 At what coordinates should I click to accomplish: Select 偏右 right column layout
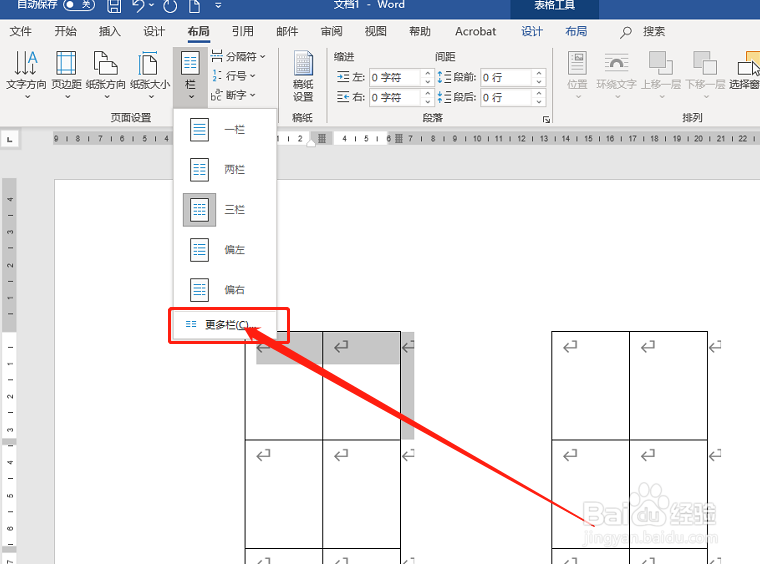(x=225, y=290)
